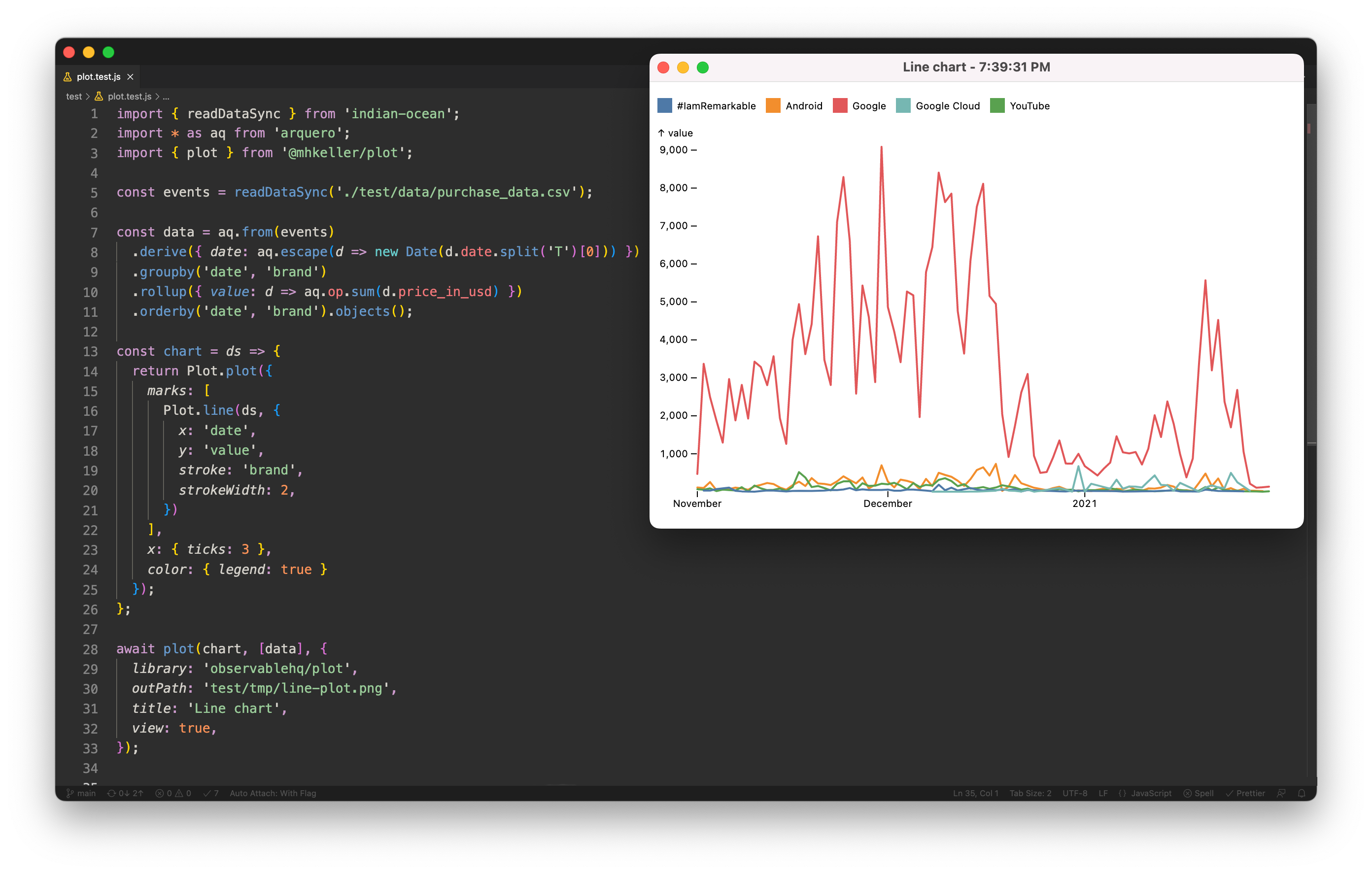Screen dimensions: 1372x874
Task: Toggle Auto Attach: With Flag setting
Action: [273, 793]
